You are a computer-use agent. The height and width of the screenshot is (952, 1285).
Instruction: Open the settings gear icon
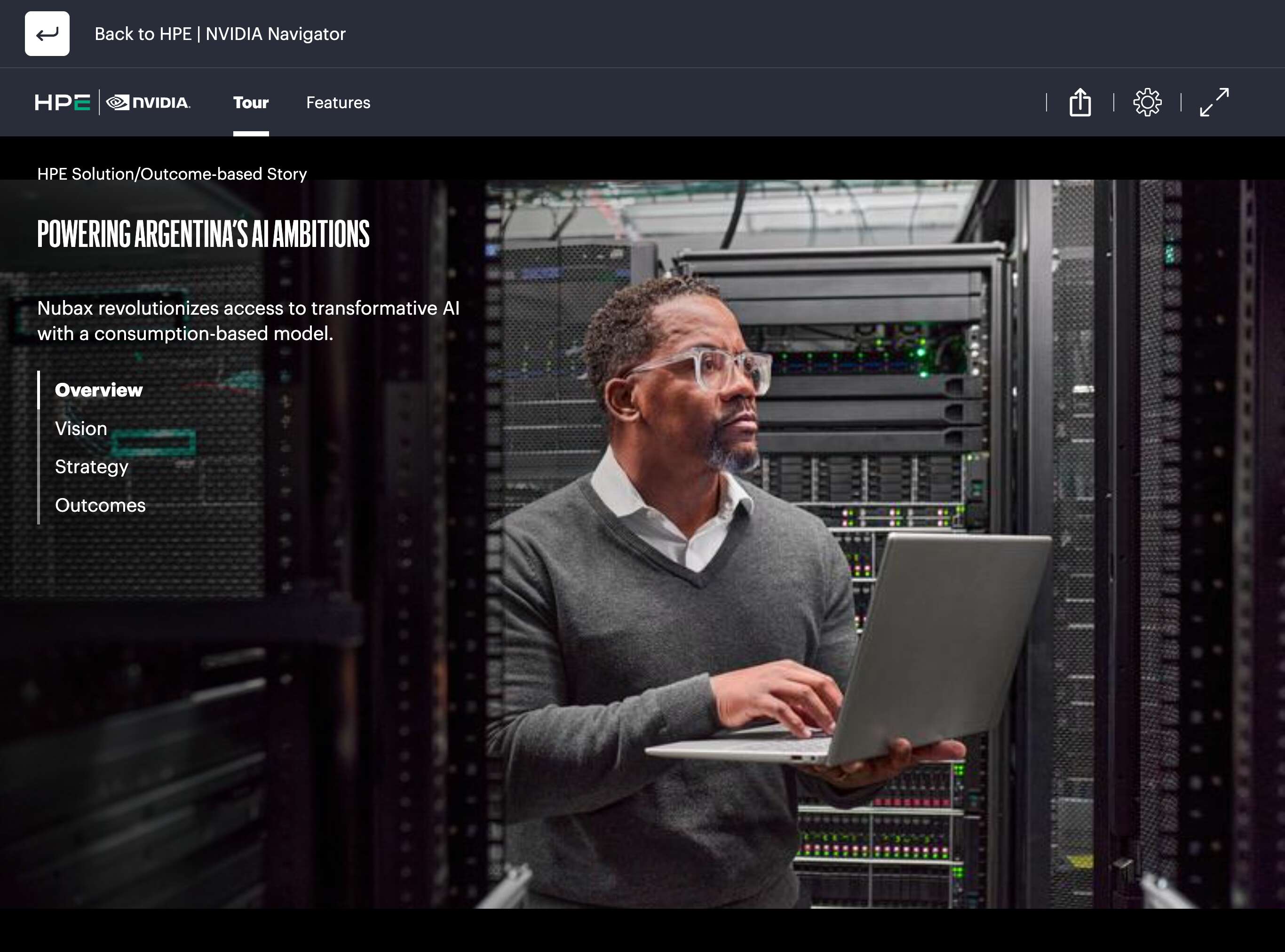click(x=1147, y=103)
